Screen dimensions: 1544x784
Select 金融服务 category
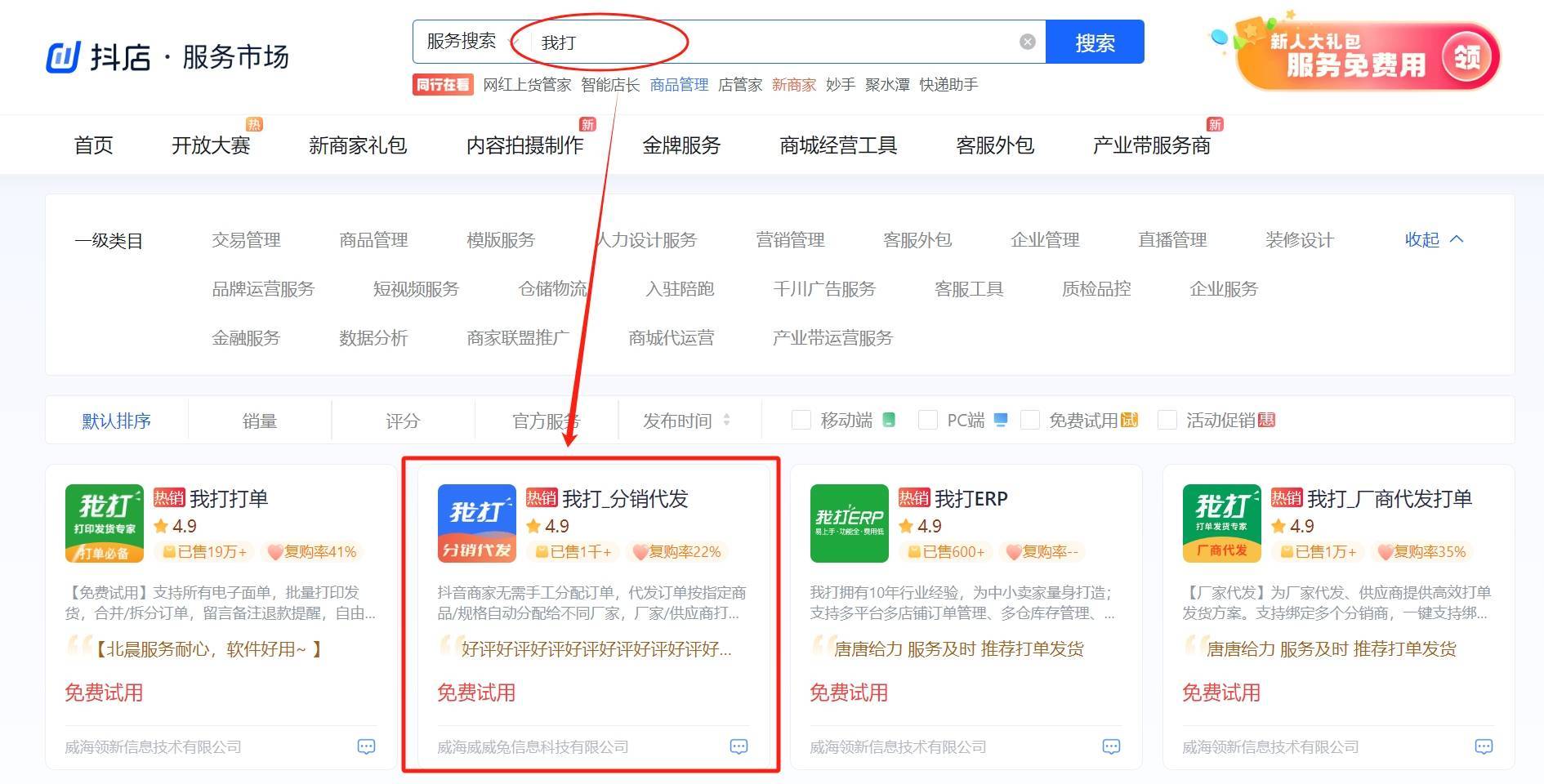pyautogui.click(x=246, y=338)
